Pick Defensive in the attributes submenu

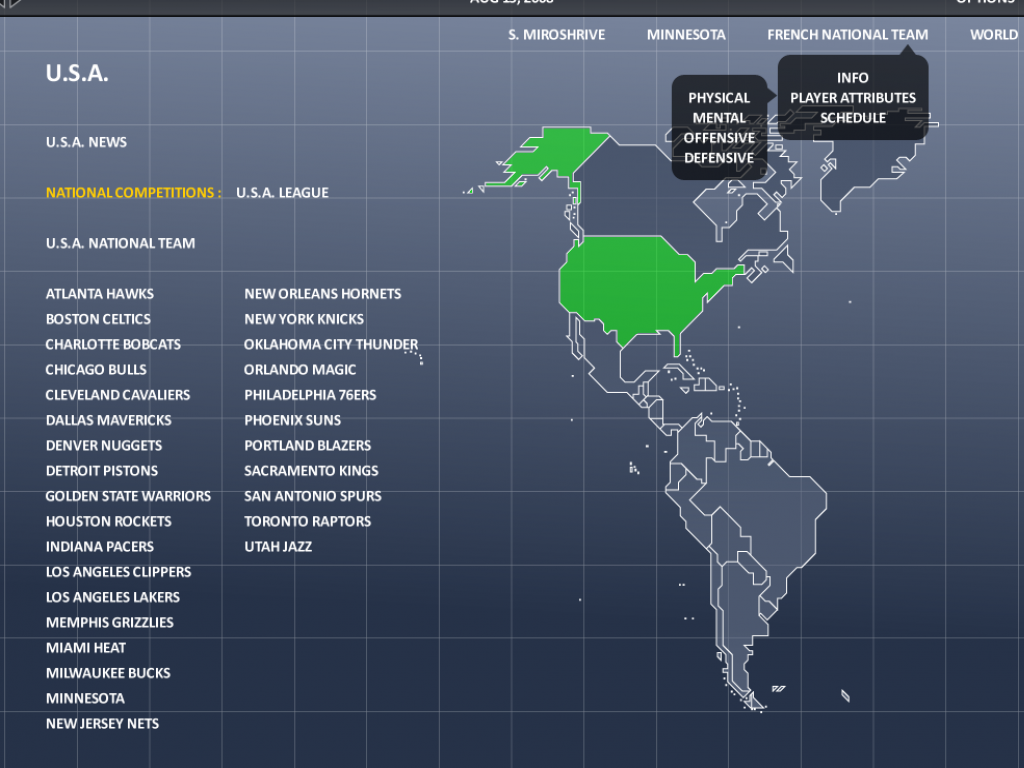tap(718, 158)
